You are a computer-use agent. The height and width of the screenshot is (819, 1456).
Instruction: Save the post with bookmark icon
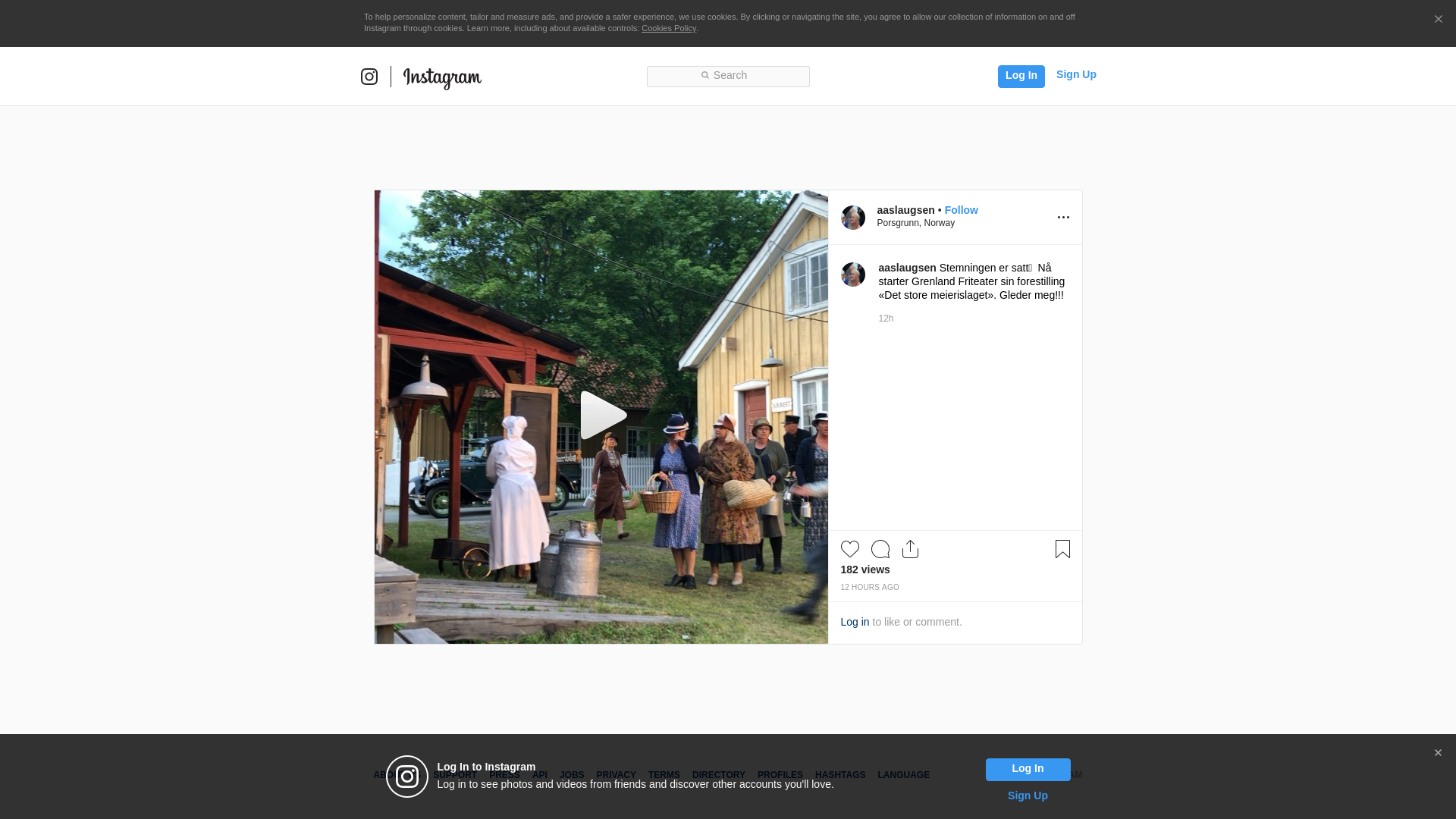(x=1062, y=549)
